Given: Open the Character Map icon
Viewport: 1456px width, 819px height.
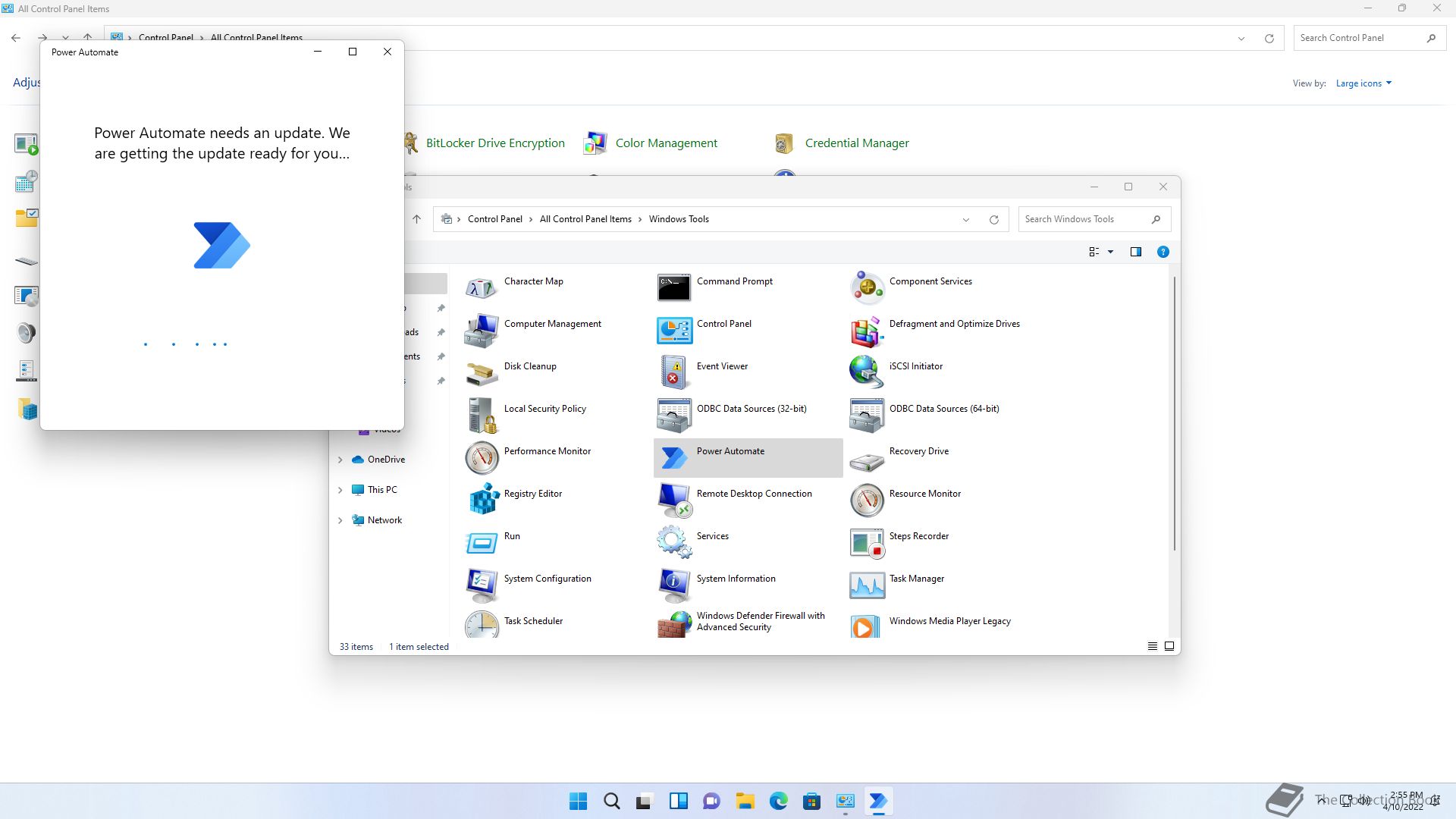Looking at the screenshot, I should [x=481, y=288].
